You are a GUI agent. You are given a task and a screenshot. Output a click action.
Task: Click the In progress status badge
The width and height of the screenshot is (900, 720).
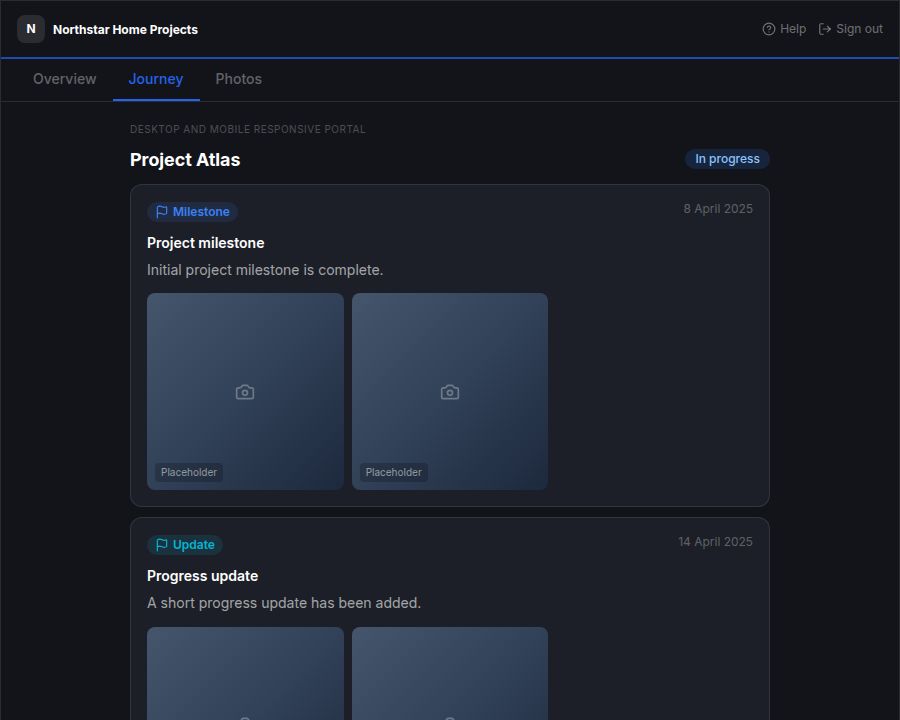727,159
